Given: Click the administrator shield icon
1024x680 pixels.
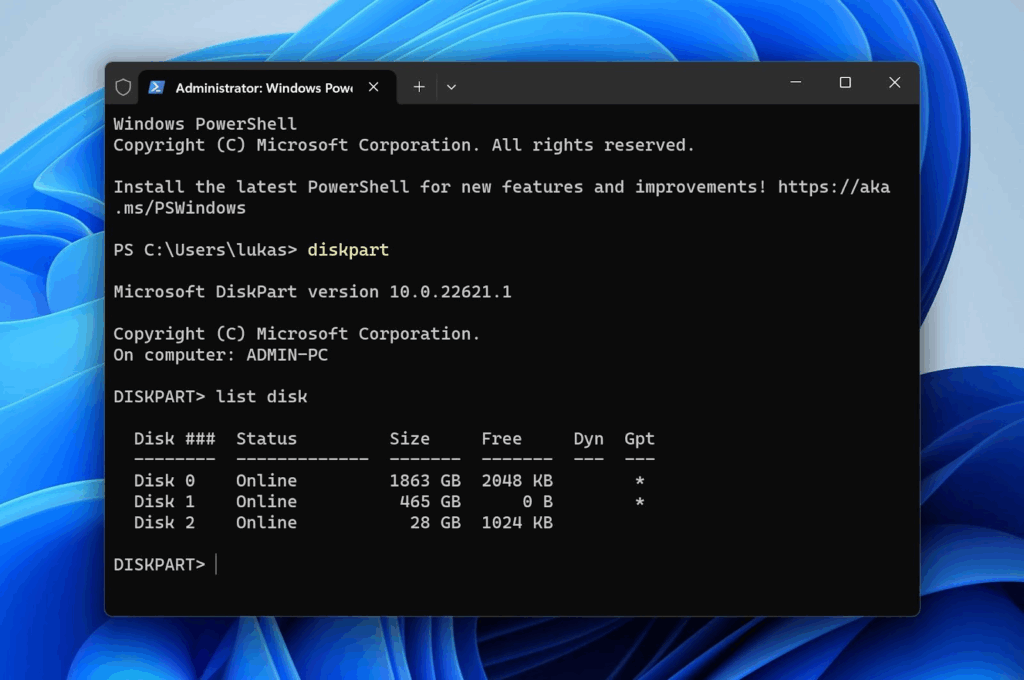Looking at the screenshot, I should pyautogui.click(x=123, y=87).
